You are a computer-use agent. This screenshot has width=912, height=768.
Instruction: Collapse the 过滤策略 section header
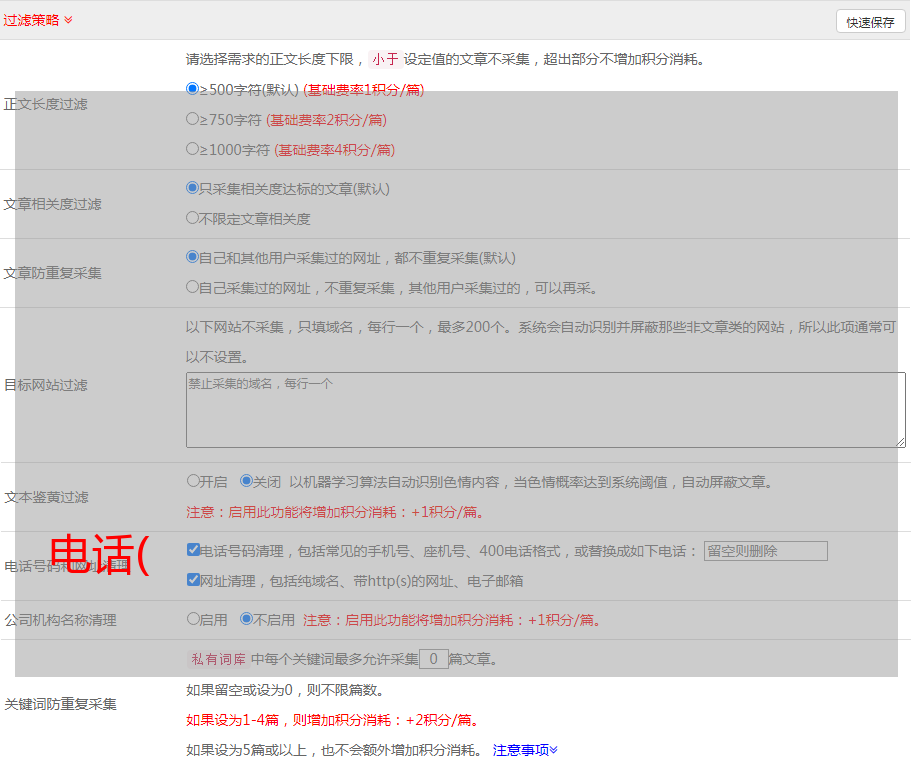coord(38,20)
